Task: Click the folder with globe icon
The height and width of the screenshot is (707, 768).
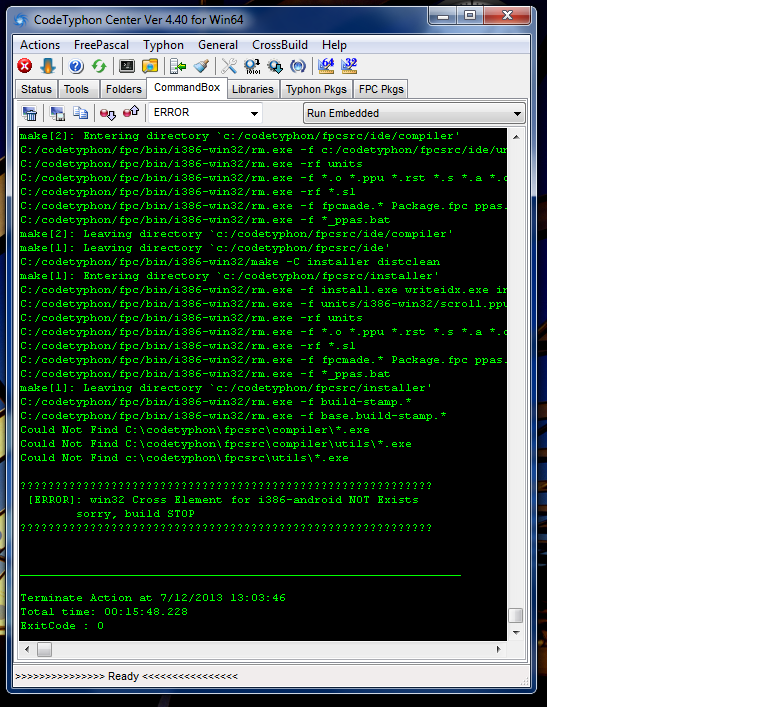Action: click(150, 66)
